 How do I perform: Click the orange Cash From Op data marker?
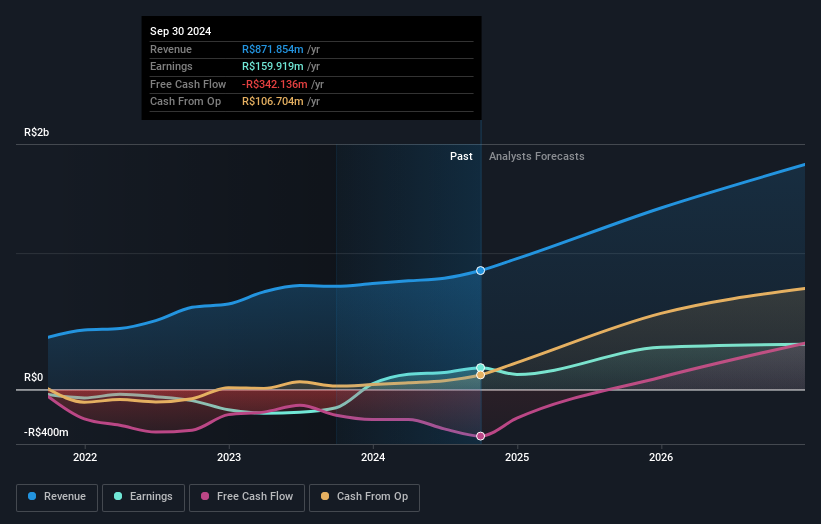click(x=480, y=375)
